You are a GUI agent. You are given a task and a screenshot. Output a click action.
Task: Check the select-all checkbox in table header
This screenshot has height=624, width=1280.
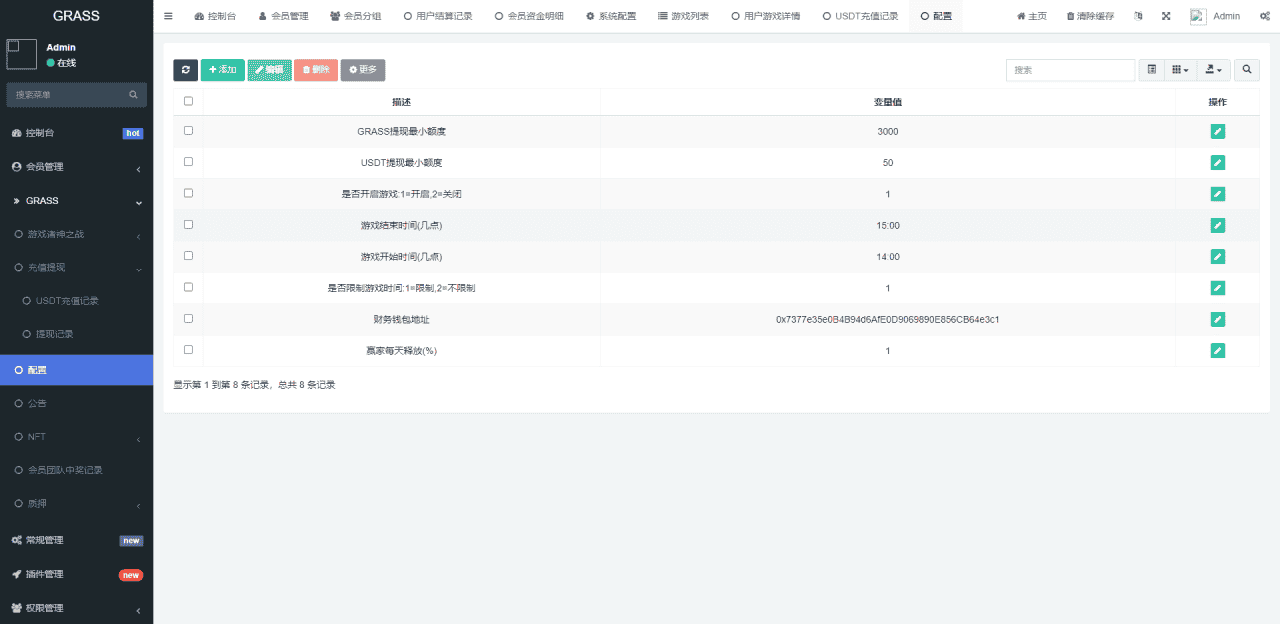[x=188, y=101]
